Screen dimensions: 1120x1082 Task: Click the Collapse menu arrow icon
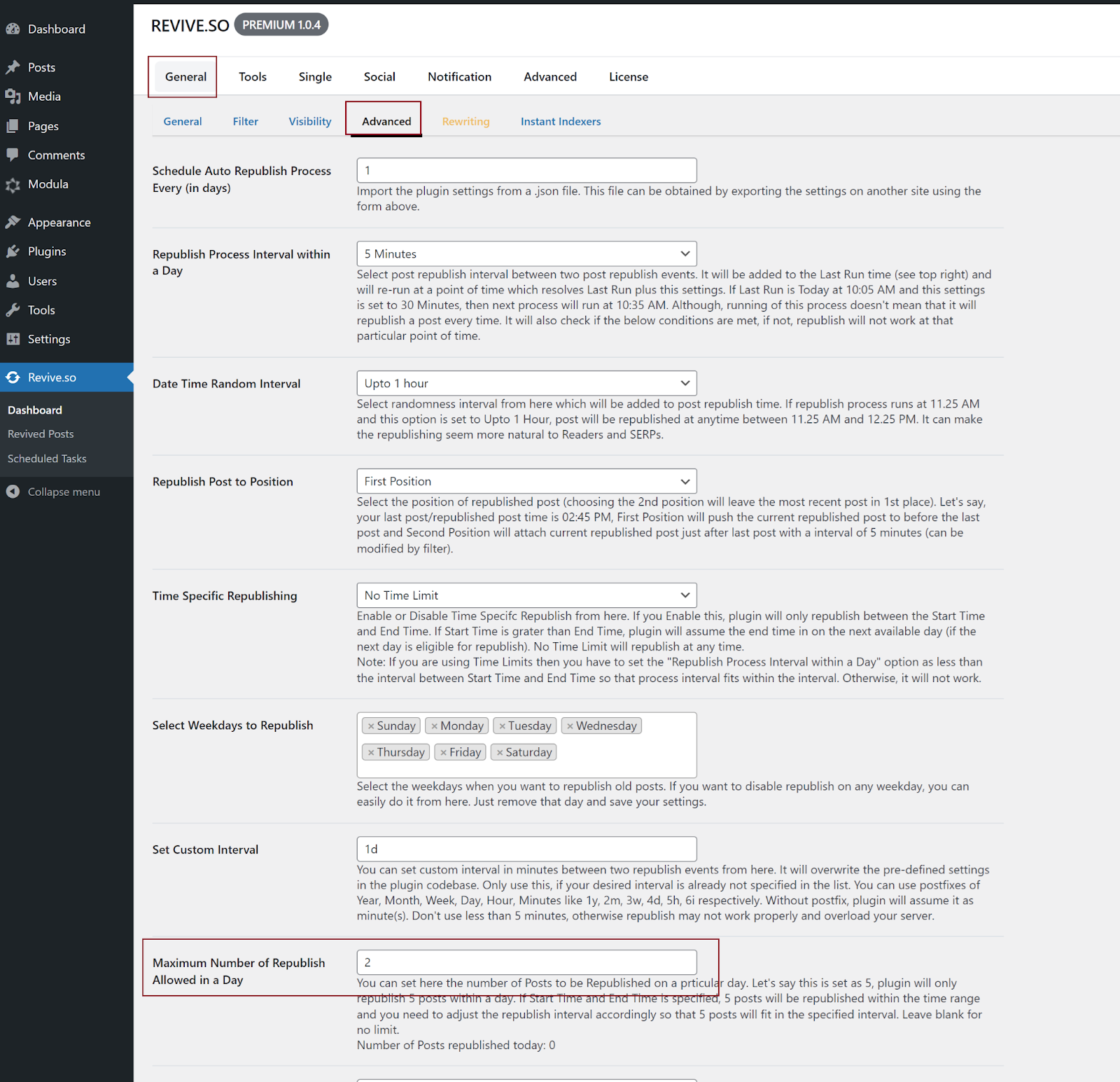coord(13,492)
